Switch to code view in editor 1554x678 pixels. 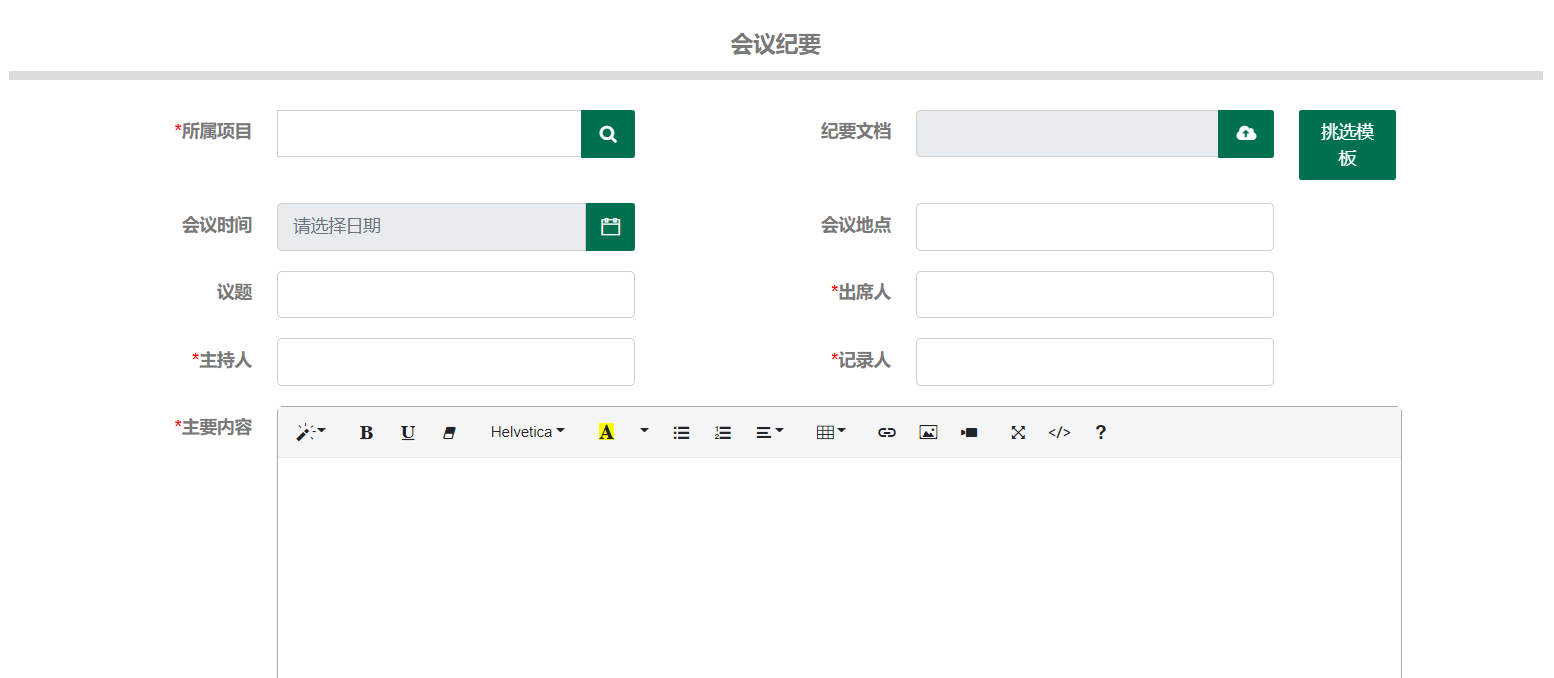[1059, 432]
